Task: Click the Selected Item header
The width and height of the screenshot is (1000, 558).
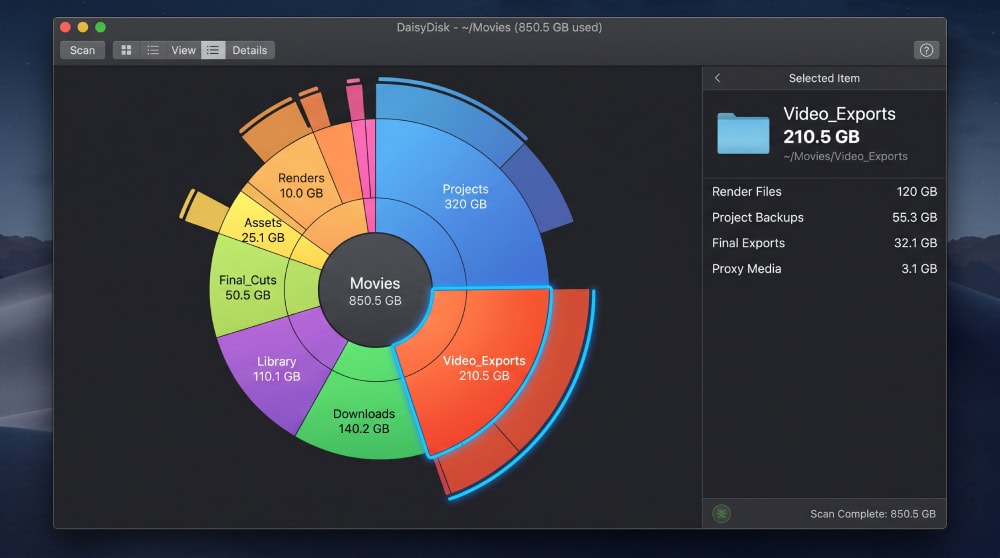Action: [x=824, y=78]
